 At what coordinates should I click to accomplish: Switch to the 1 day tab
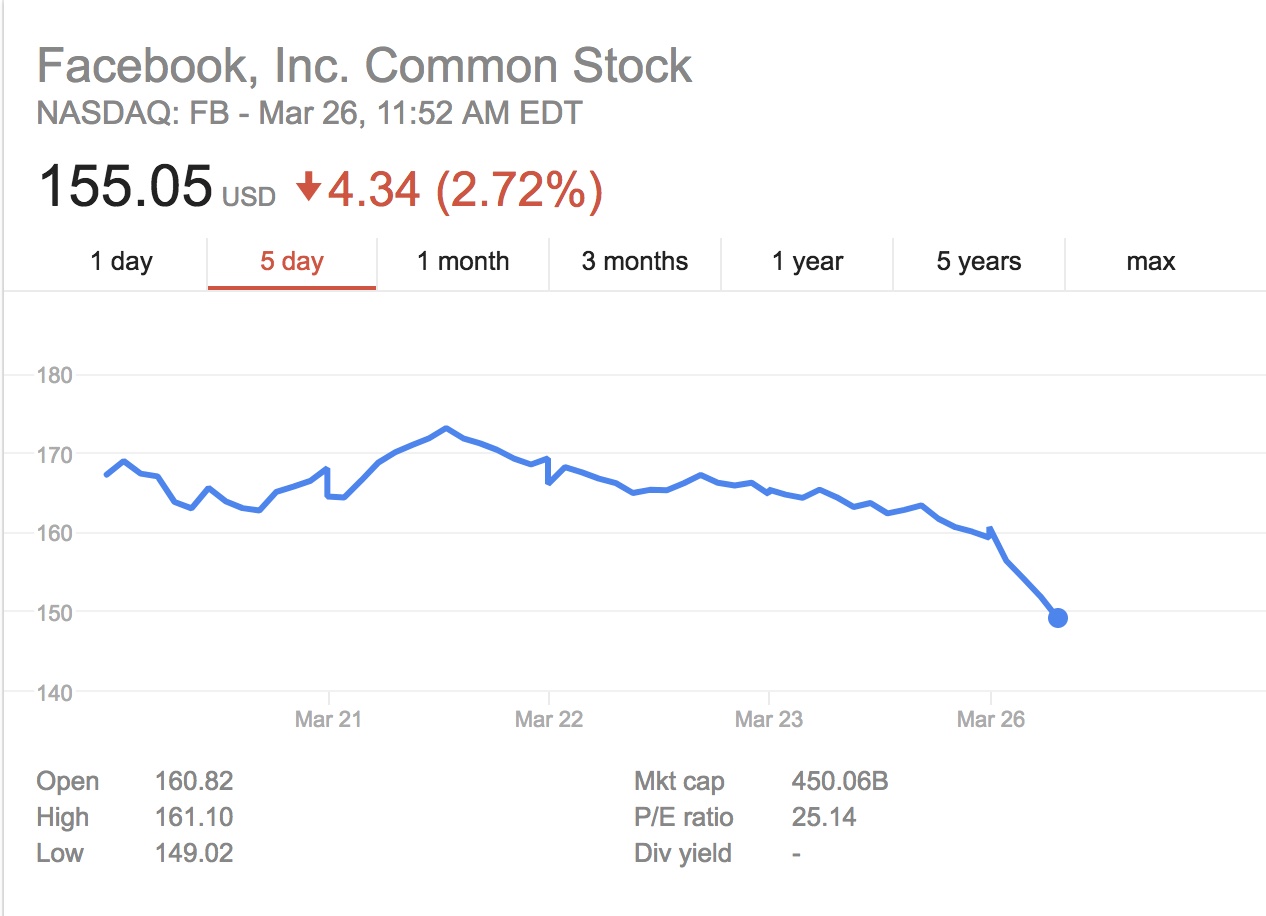pos(121,262)
